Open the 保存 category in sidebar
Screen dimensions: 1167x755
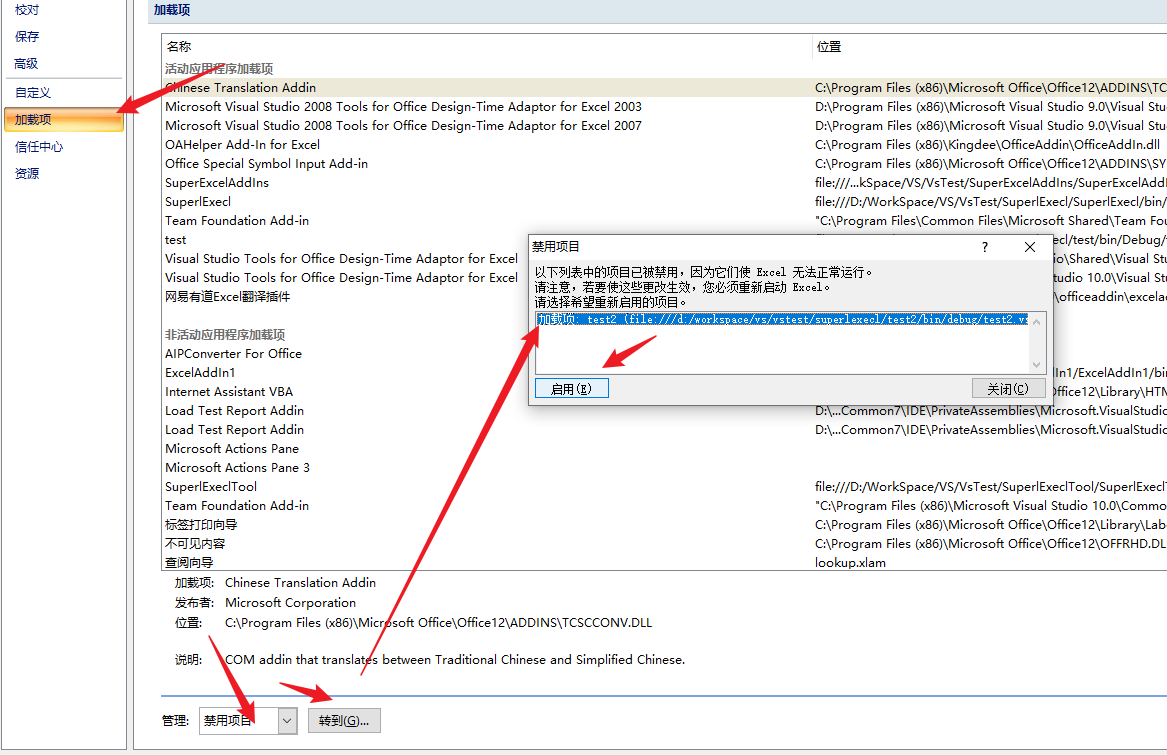coord(27,36)
